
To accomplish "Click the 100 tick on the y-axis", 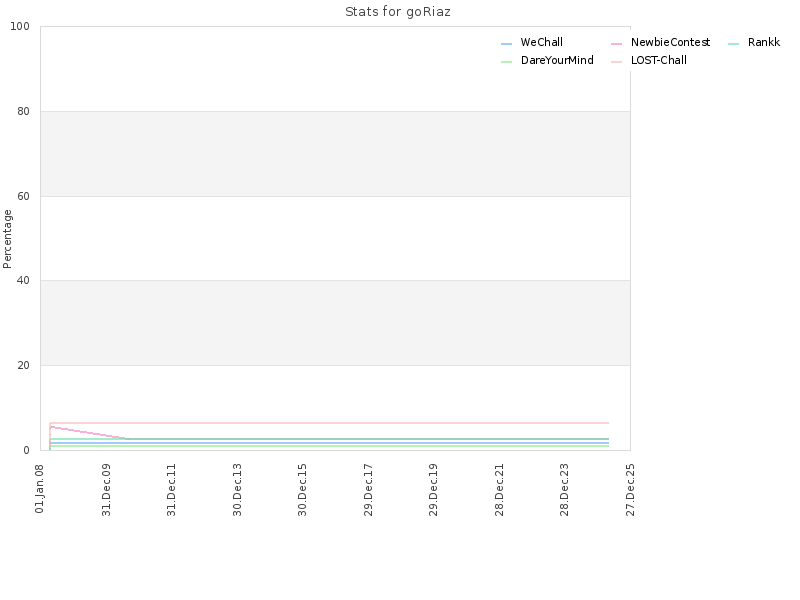I will pyautogui.click(x=20, y=27).
